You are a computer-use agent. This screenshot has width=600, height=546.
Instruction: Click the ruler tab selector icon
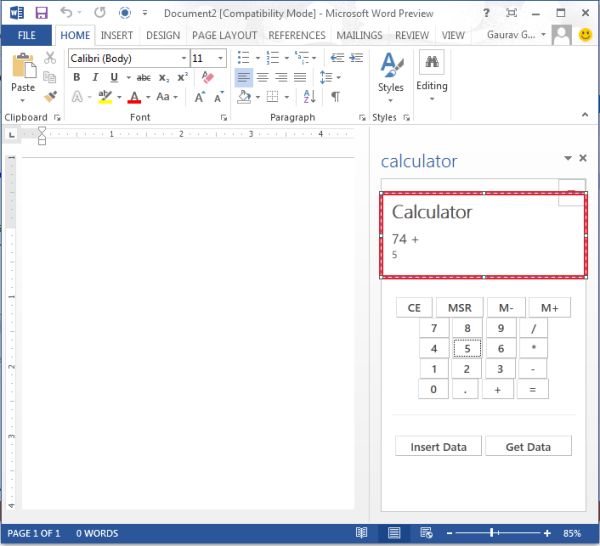(x=12, y=134)
